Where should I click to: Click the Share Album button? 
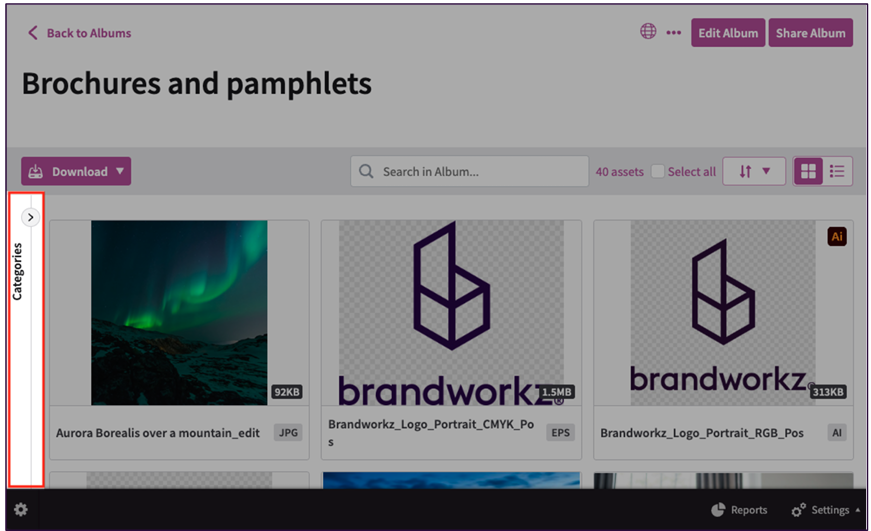point(810,33)
